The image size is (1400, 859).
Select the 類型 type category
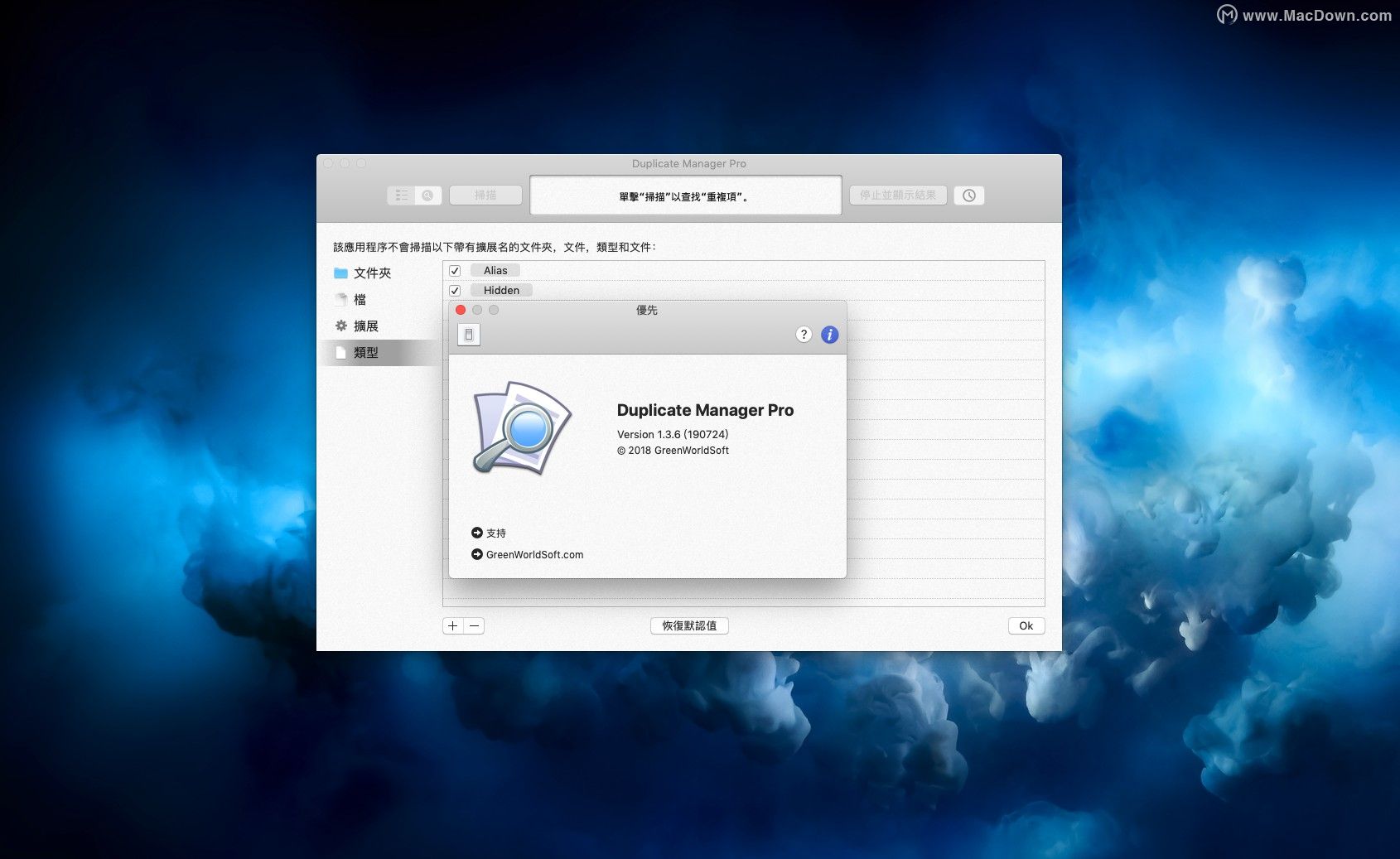coord(379,353)
